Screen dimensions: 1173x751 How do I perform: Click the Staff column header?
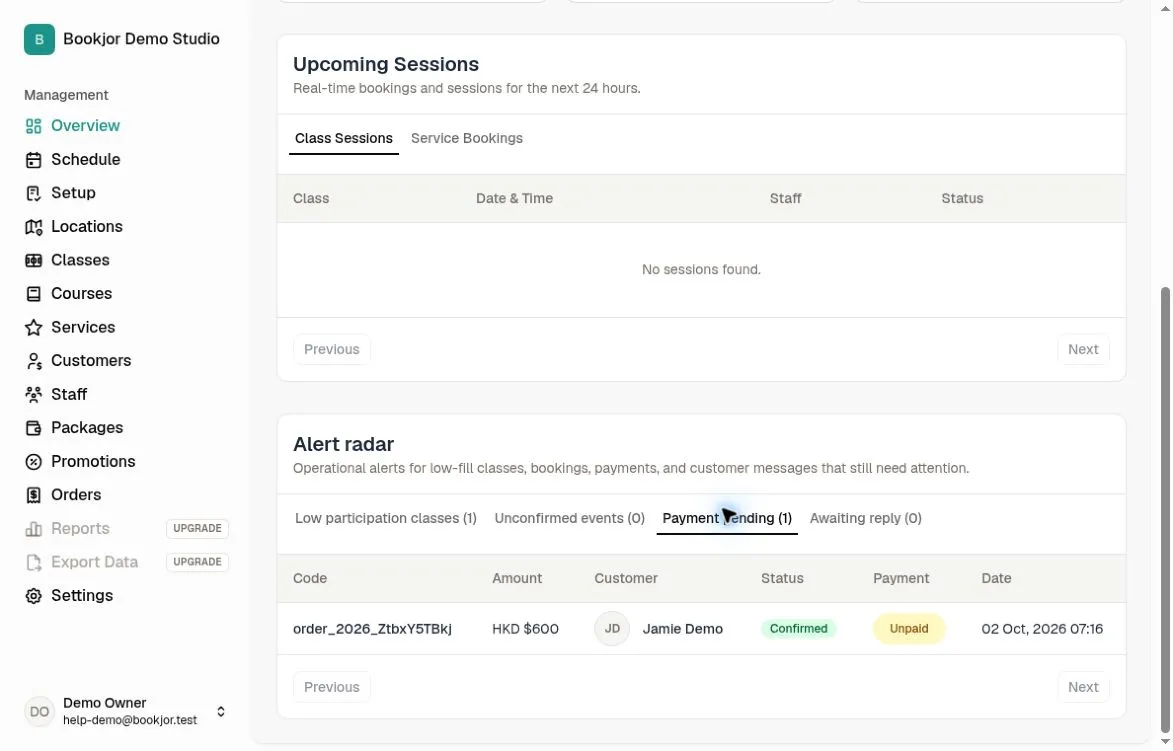785,199
